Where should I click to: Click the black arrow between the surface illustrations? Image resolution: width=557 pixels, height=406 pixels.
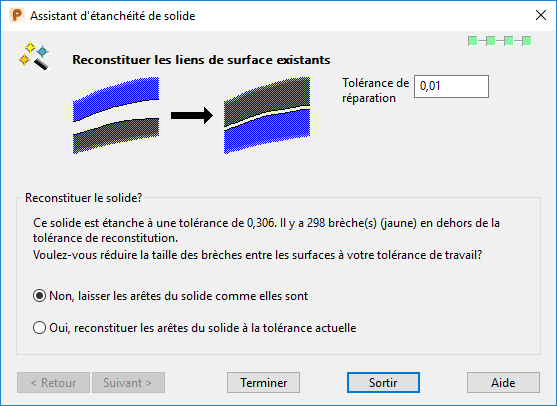(x=192, y=115)
